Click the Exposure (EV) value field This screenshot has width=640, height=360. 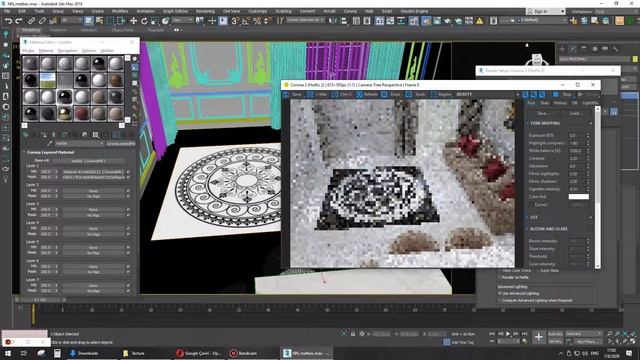pos(577,135)
